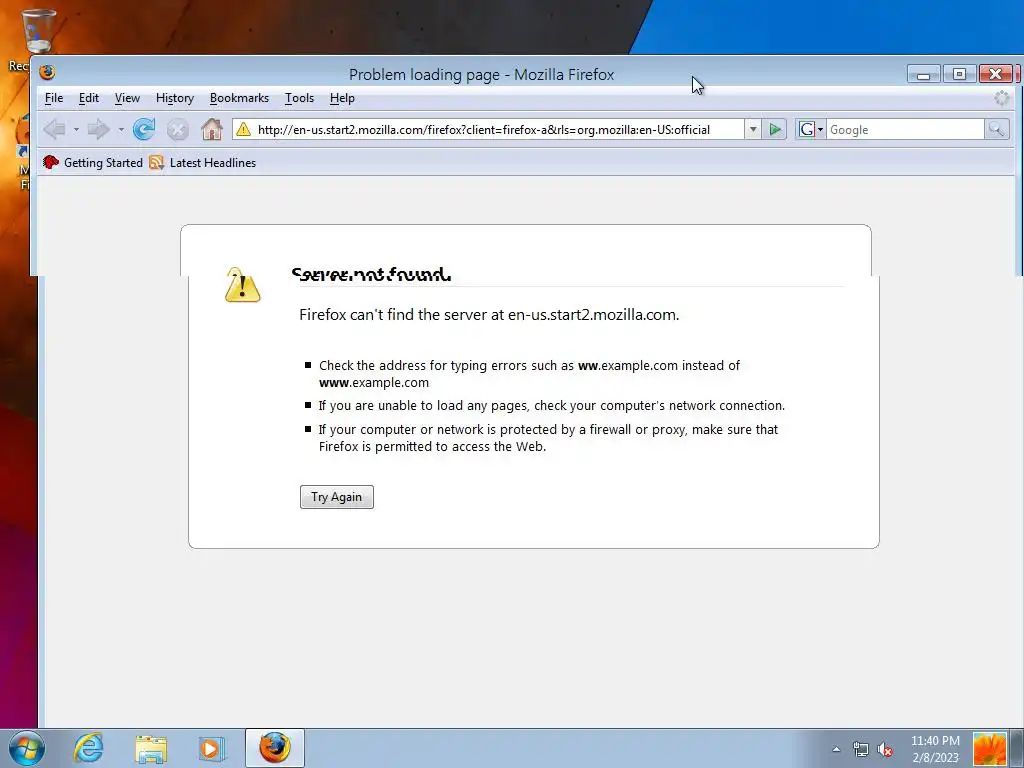Click the Back navigation arrow
The width and height of the screenshot is (1024, 768).
55,129
